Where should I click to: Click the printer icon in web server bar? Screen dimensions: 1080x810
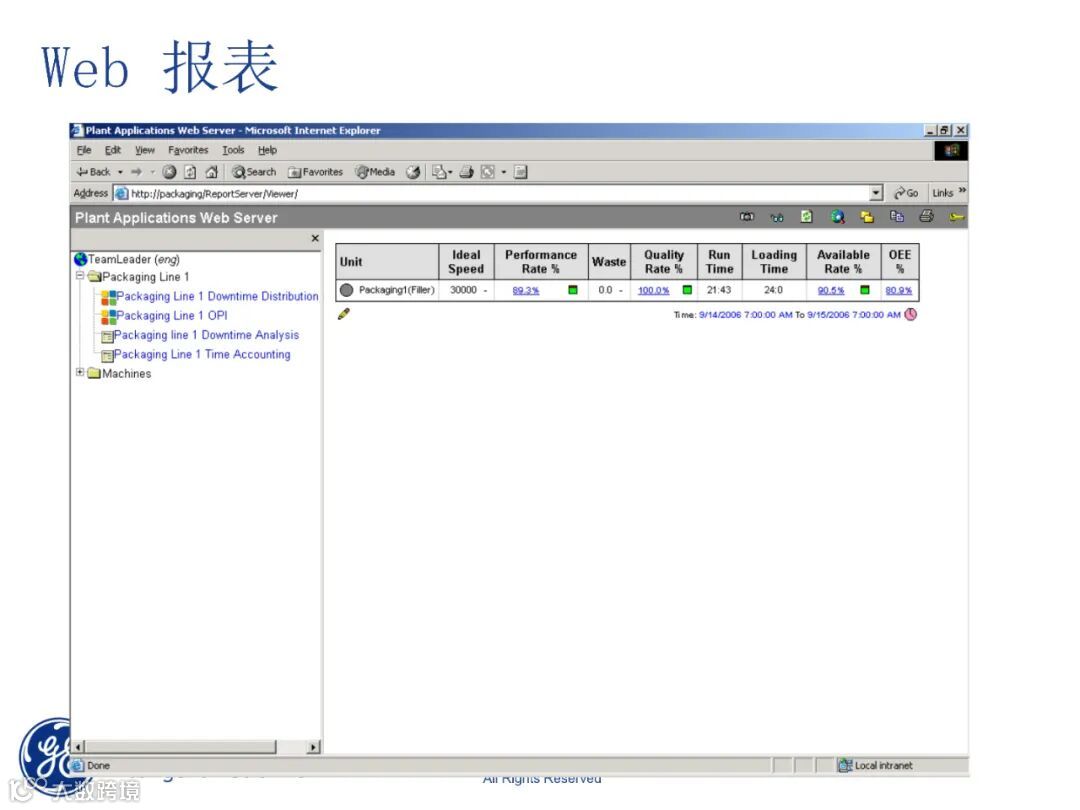coord(926,217)
